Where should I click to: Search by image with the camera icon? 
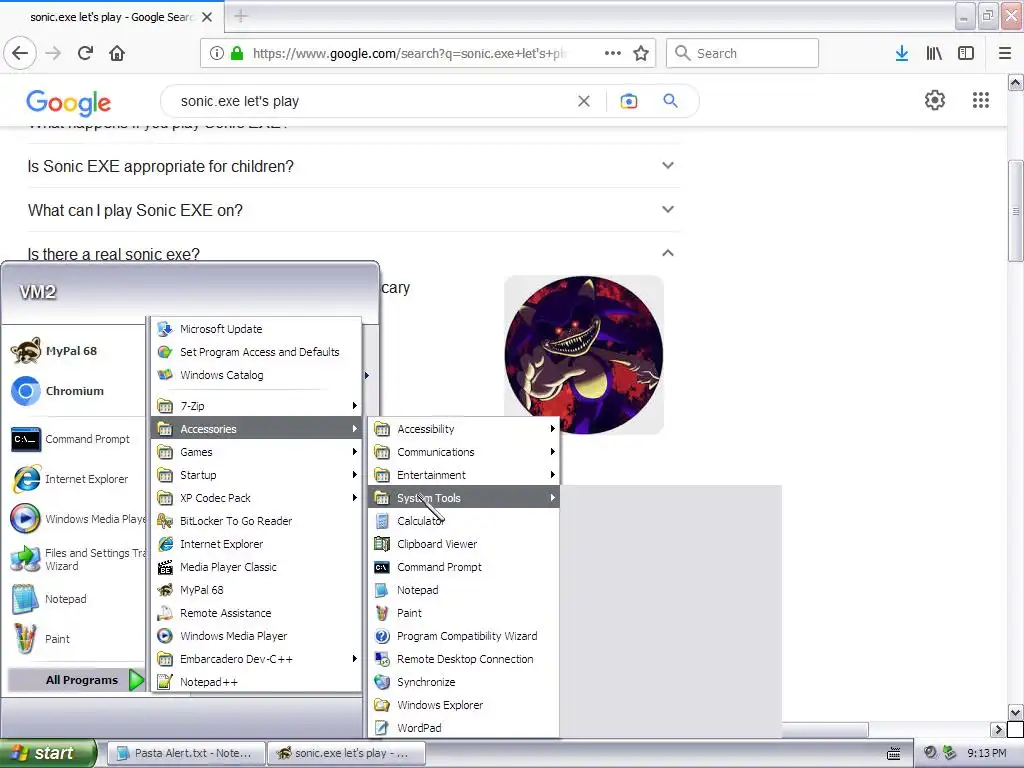(628, 101)
